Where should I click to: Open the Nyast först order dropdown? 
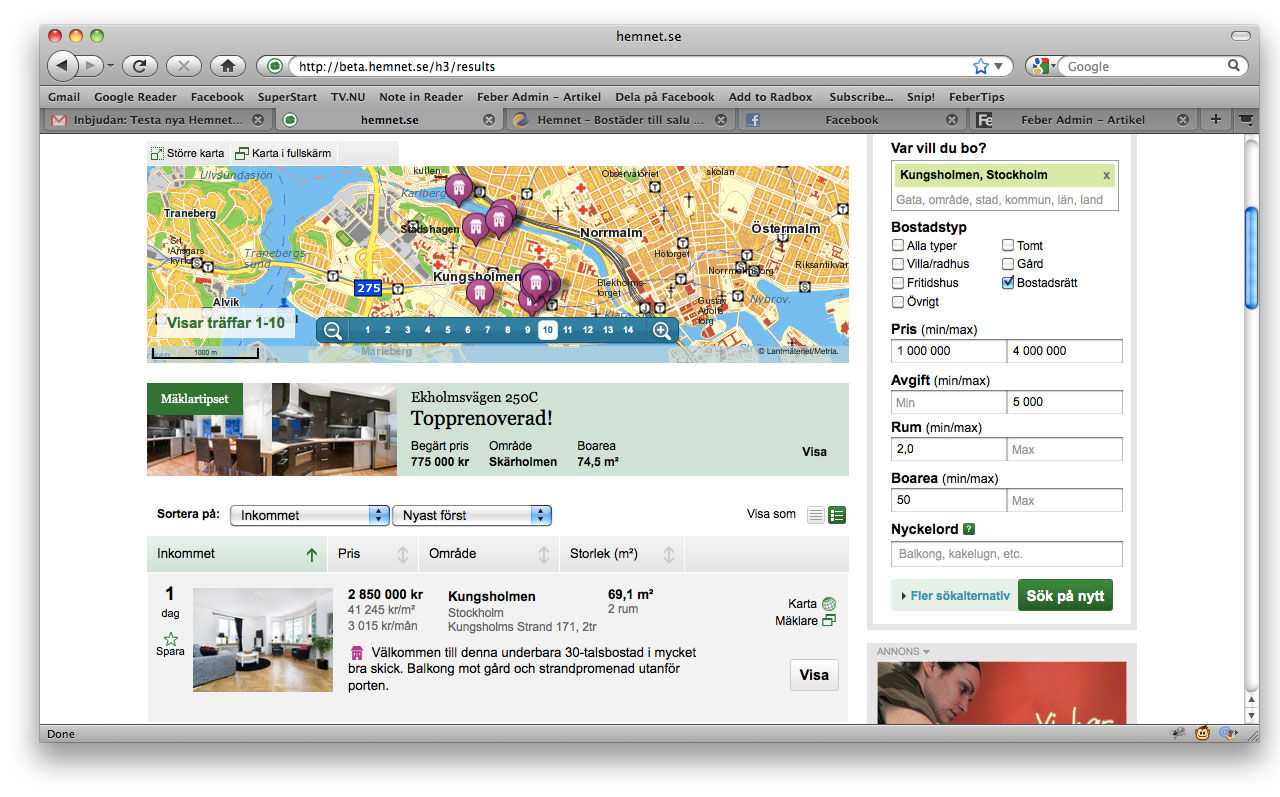pos(471,515)
